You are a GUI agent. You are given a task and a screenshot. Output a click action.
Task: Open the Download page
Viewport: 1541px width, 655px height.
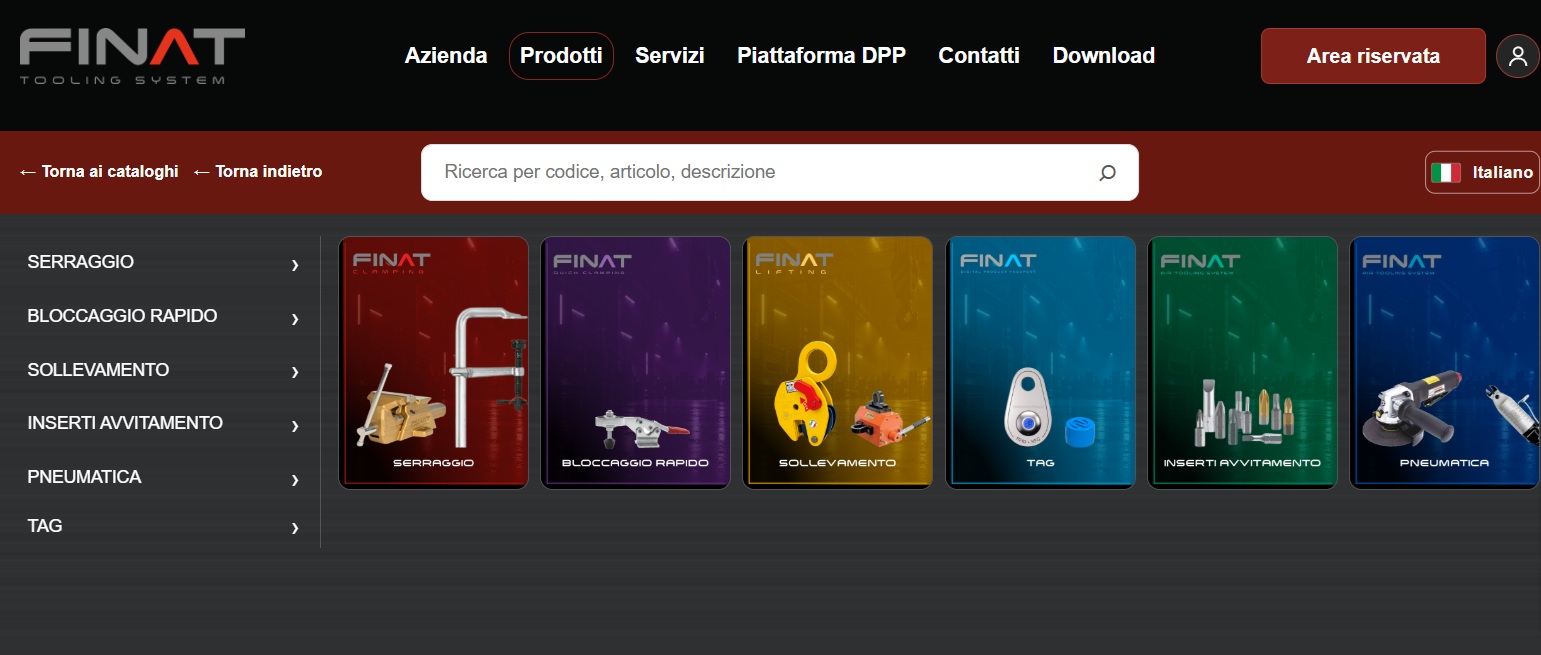1104,56
